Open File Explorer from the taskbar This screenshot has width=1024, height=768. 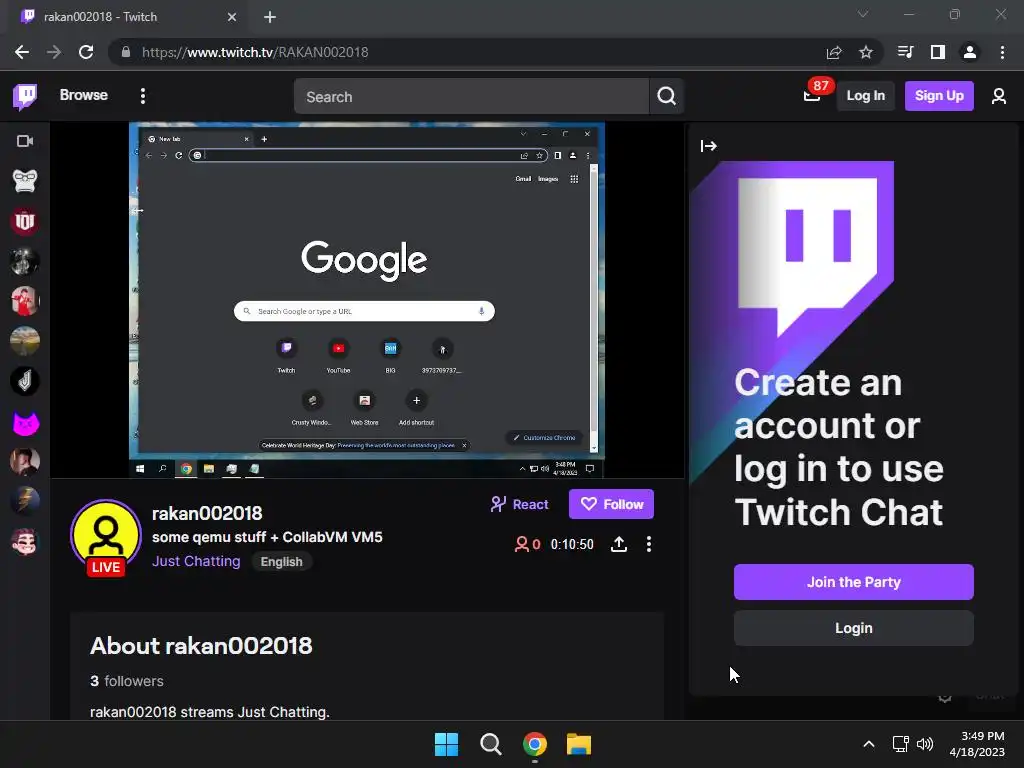579,744
